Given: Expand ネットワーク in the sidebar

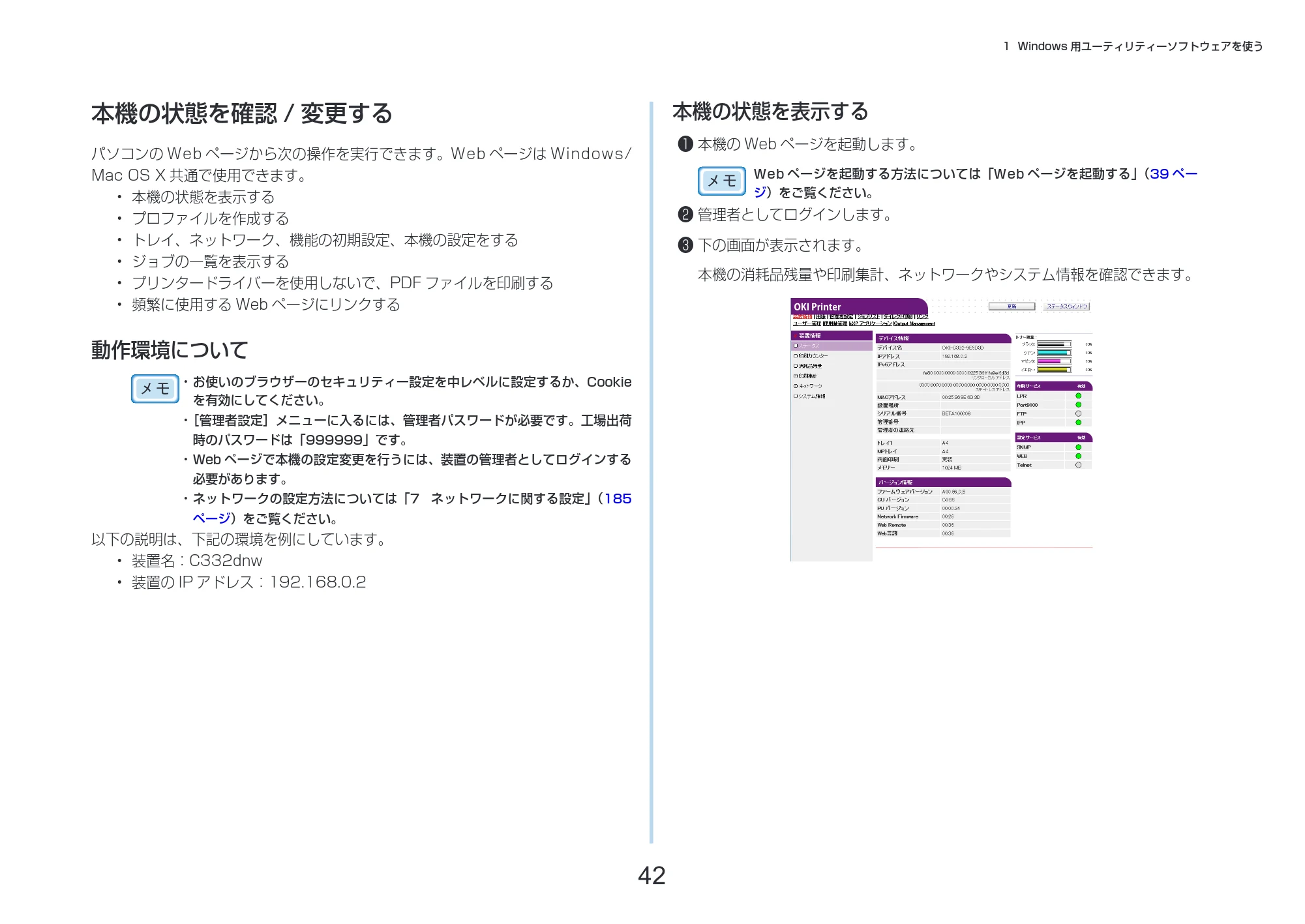Looking at the screenshot, I should (796, 386).
